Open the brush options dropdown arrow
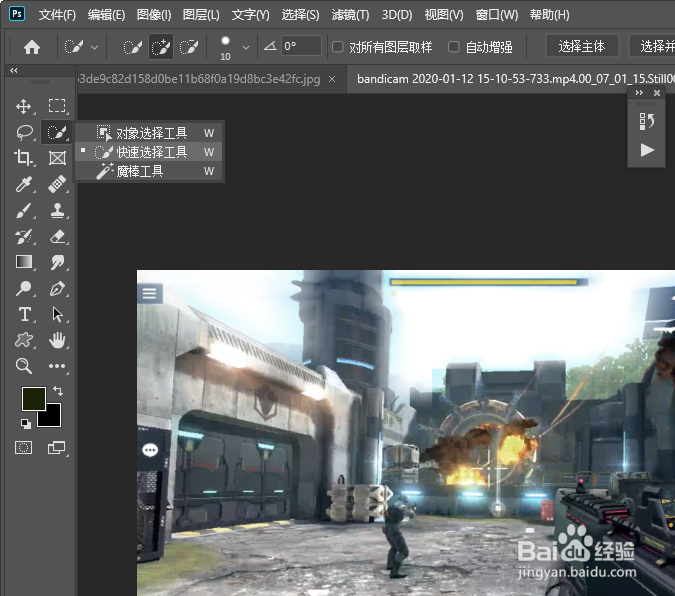 tap(246, 47)
